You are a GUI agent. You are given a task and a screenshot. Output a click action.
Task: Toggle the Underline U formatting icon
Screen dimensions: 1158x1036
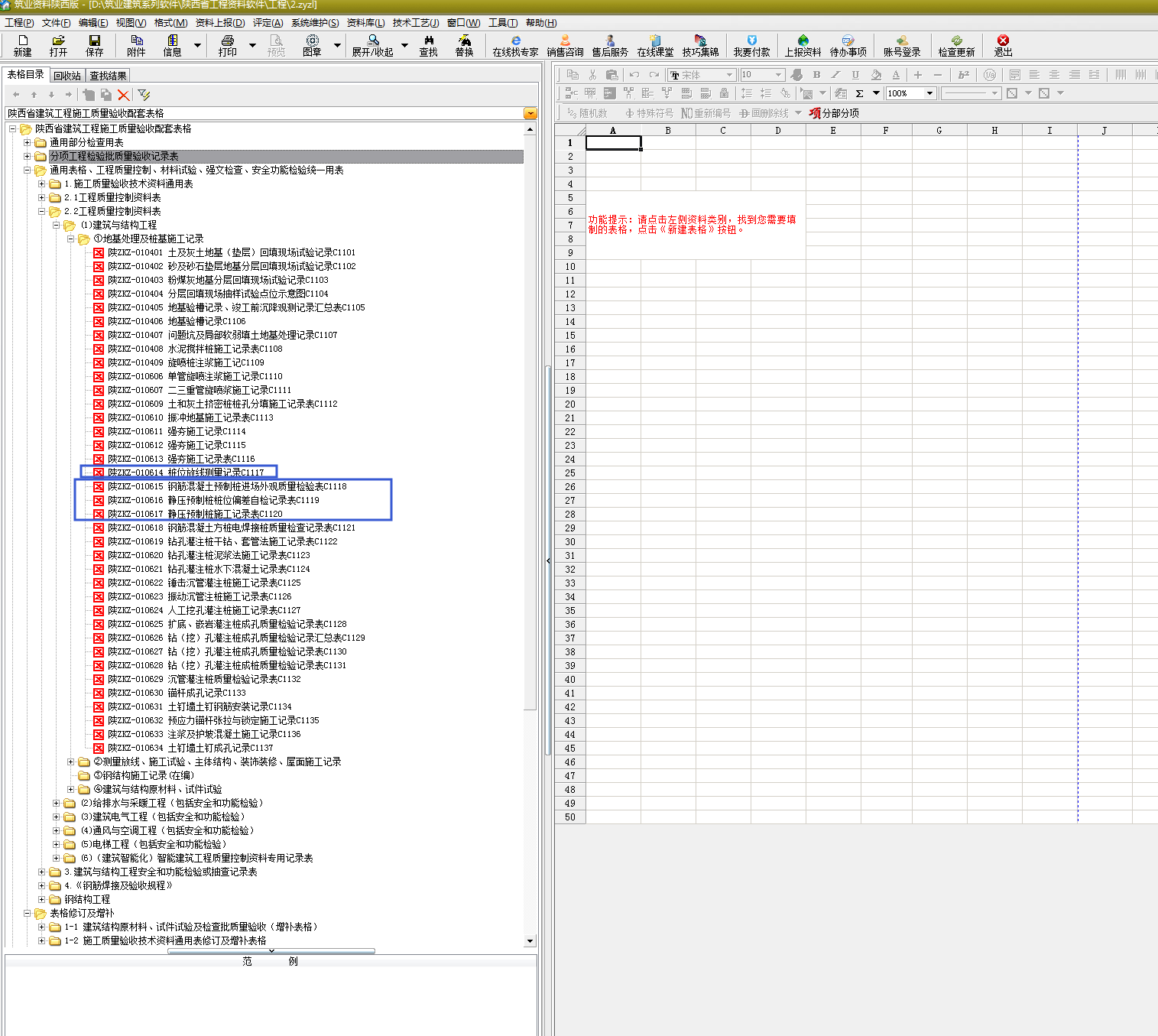click(x=855, y=75)
